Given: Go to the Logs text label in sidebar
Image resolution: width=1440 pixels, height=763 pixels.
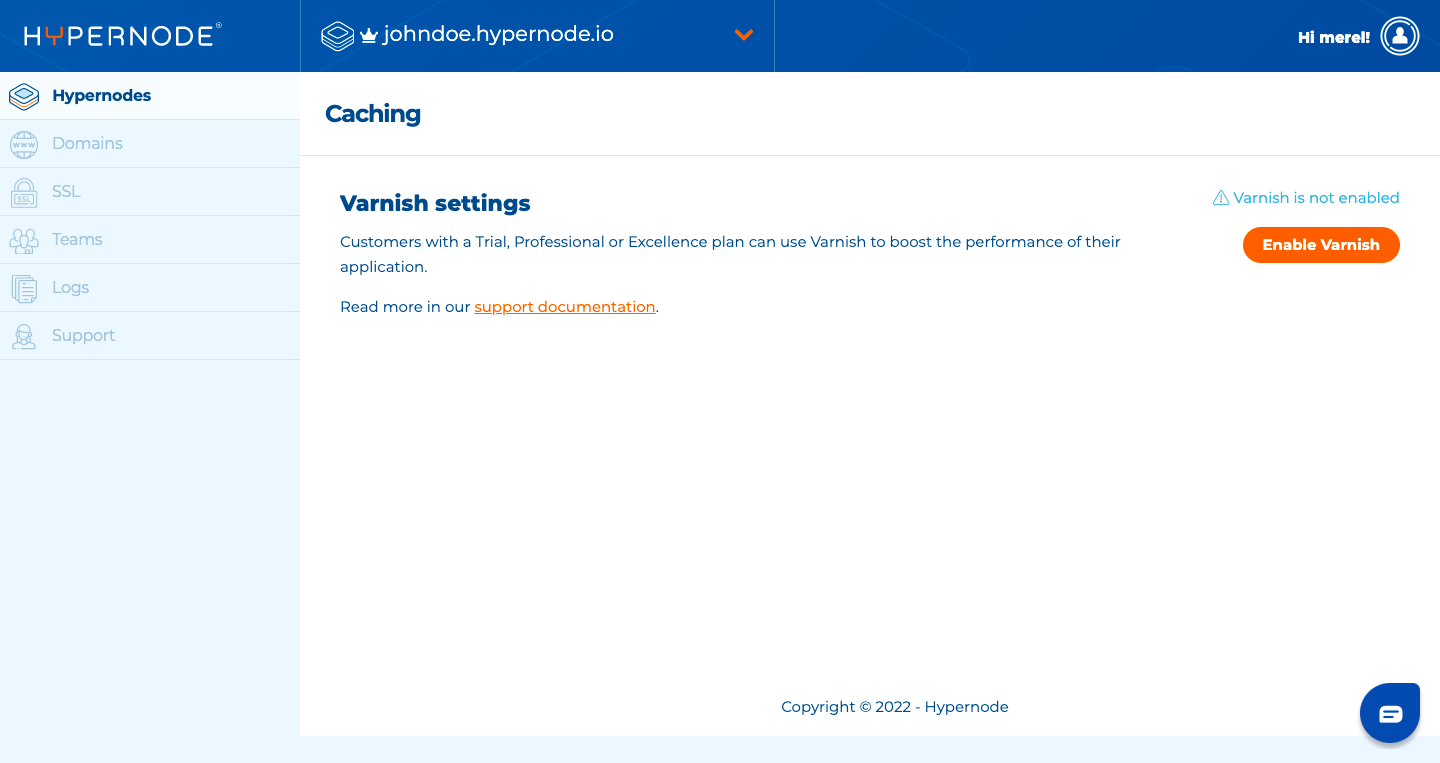Looking at the screenshot, I should [70, 288].
